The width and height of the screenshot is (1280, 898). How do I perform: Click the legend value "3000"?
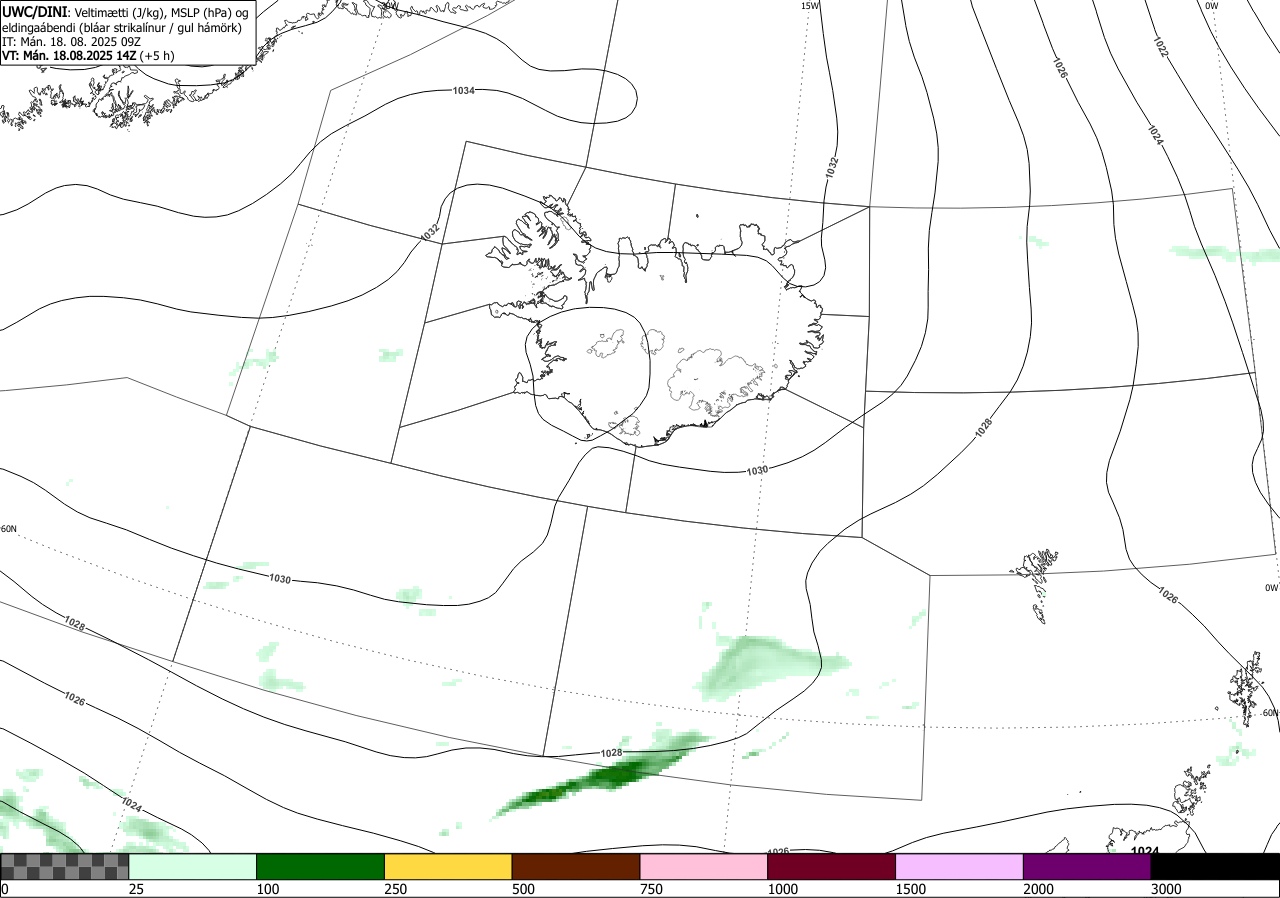click(x=1166, y=889)
